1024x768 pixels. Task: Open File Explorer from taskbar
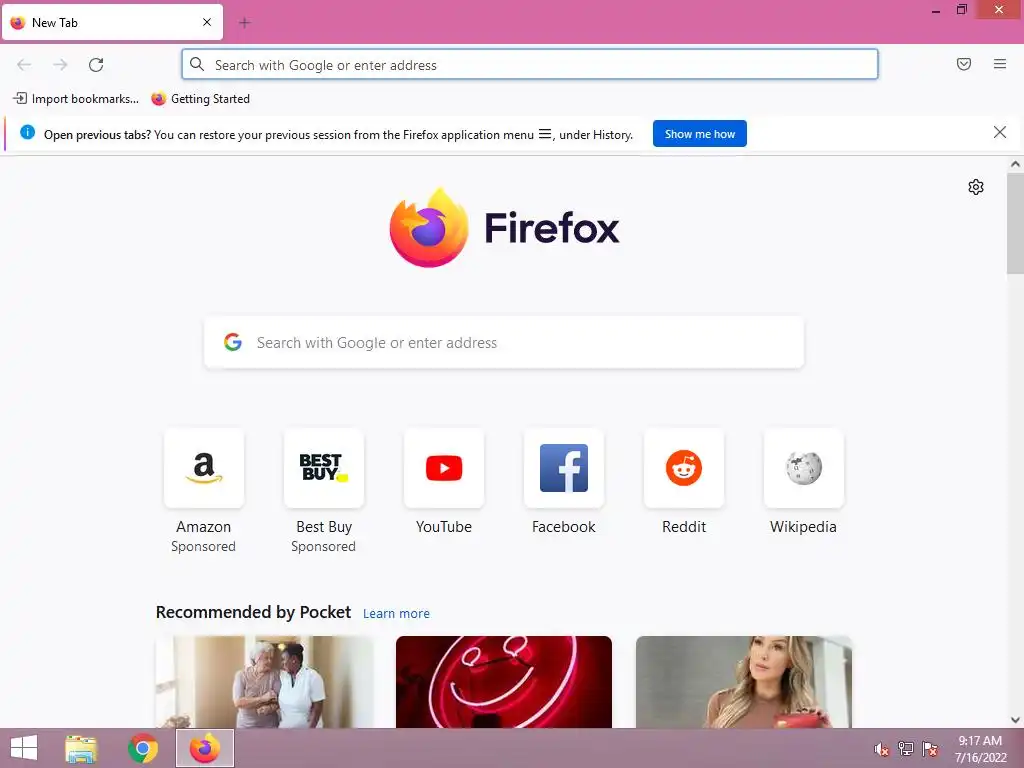point(81,748)
